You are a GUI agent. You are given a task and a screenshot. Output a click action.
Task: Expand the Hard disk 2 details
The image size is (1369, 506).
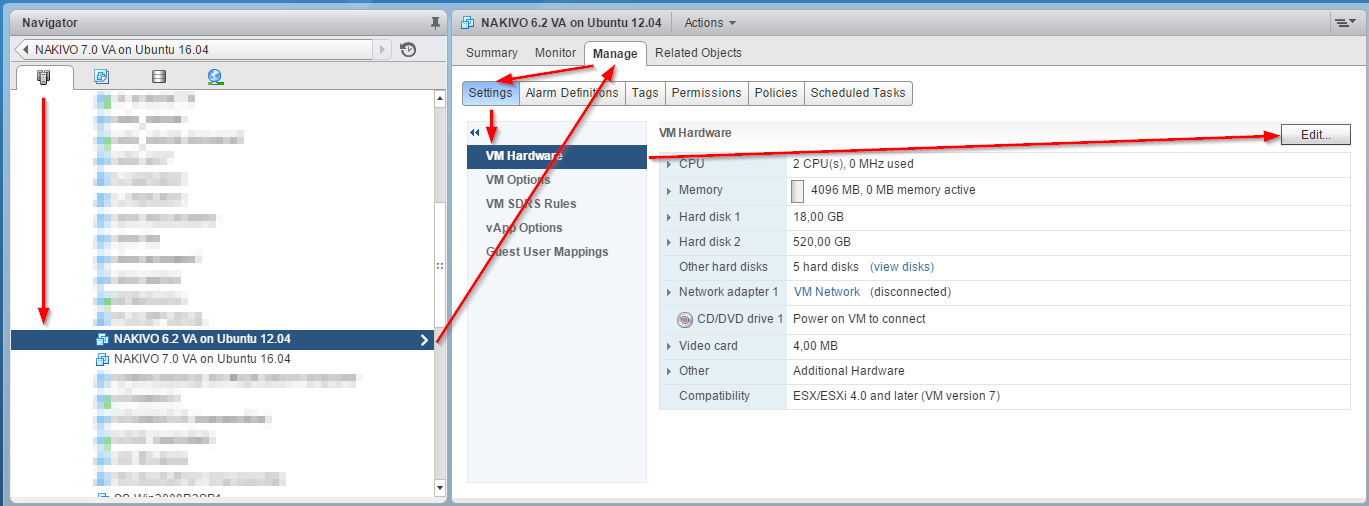669,242
